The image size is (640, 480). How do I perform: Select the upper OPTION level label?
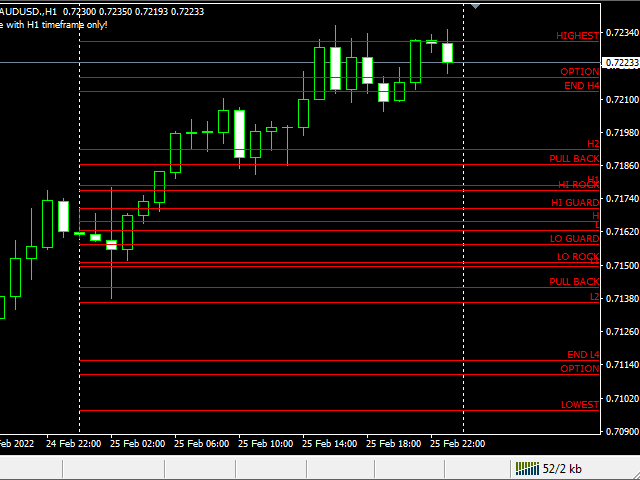[x=579, y=71]
